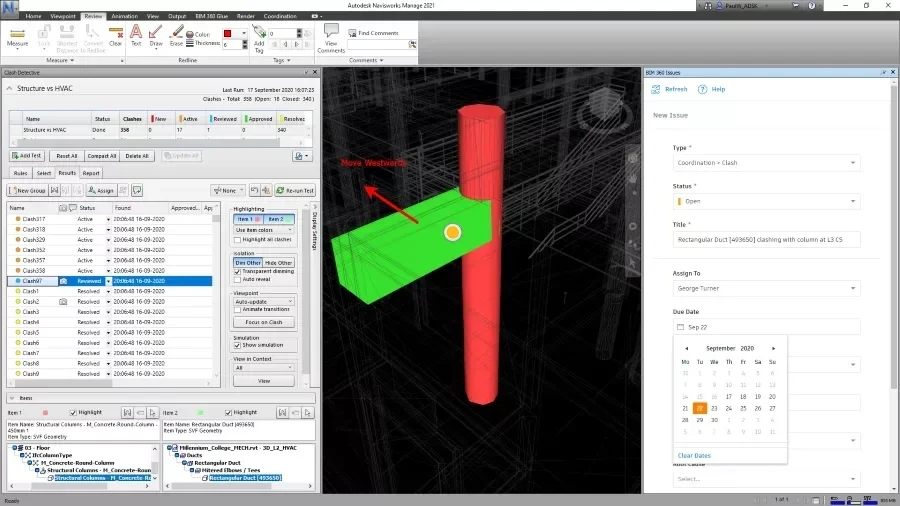Image resolution: width=900 pixels, height=506 pixels.
Task: Open View Comments from the ribbon
Action: coord(331,37)
